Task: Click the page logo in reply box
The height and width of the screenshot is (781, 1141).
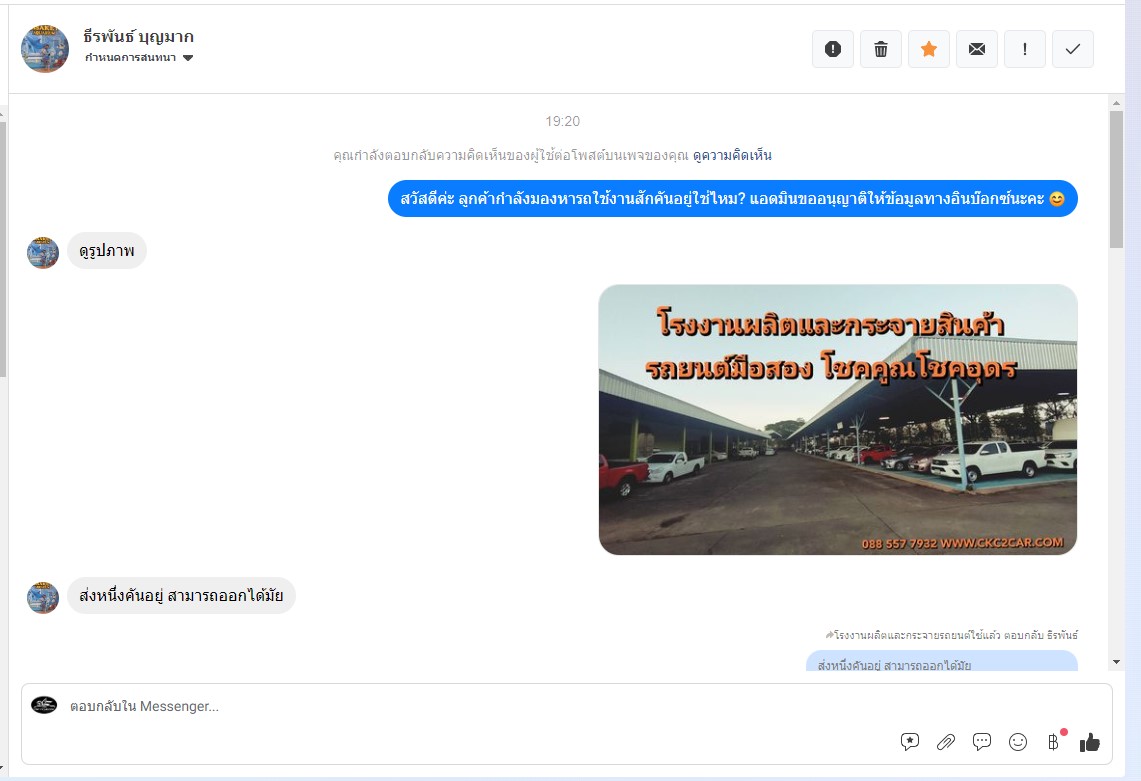Action: click(44, 705)
